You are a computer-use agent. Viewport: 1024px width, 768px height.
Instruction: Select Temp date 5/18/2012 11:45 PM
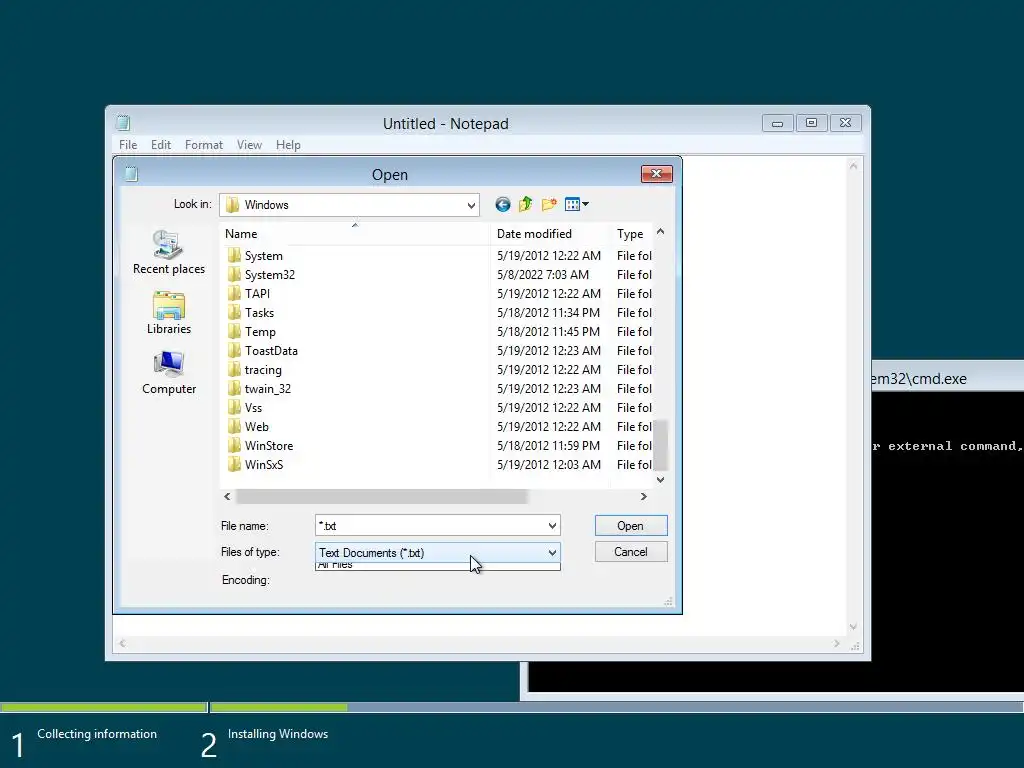coord(548,331)
